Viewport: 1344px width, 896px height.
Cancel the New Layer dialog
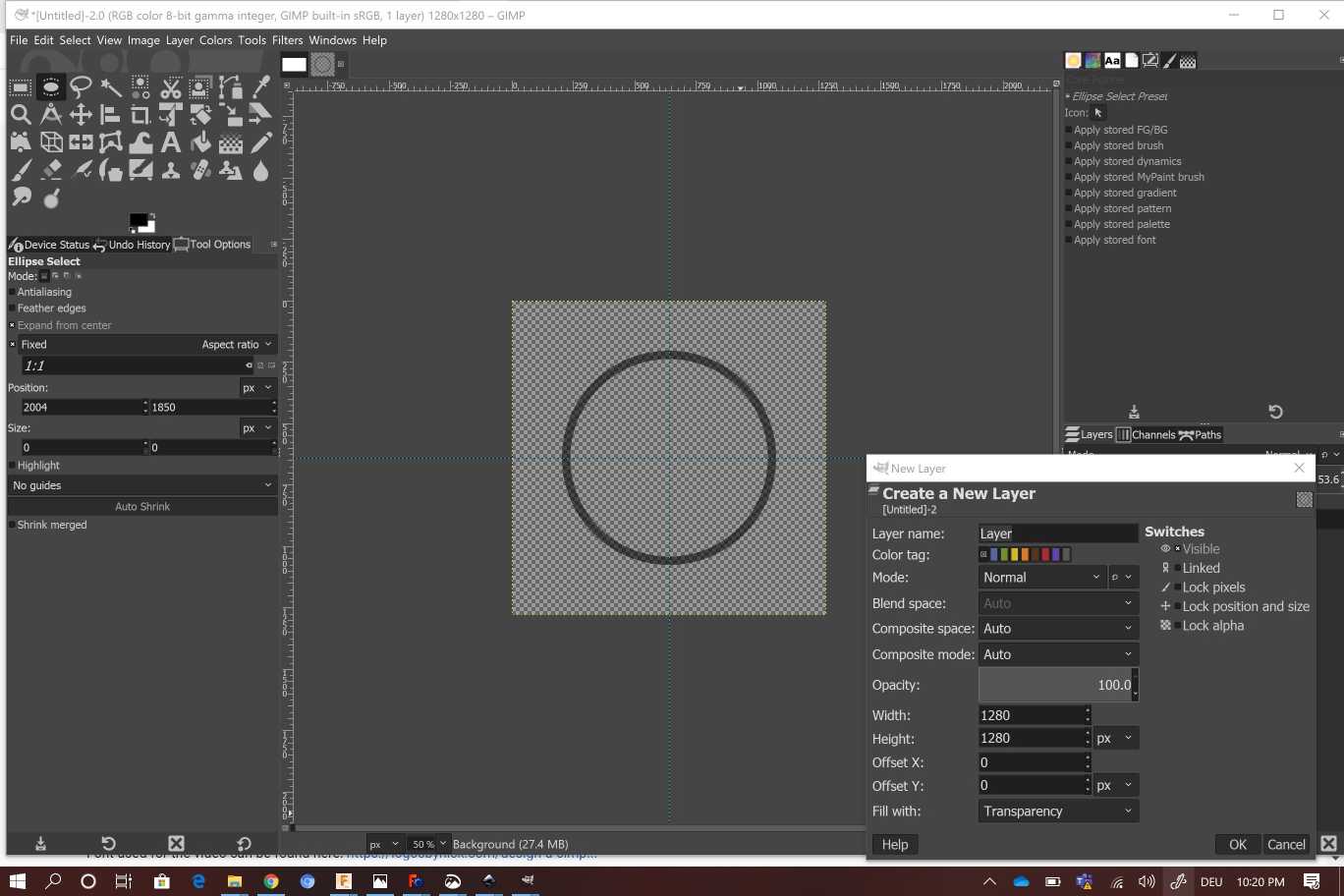click(1286, 844)
